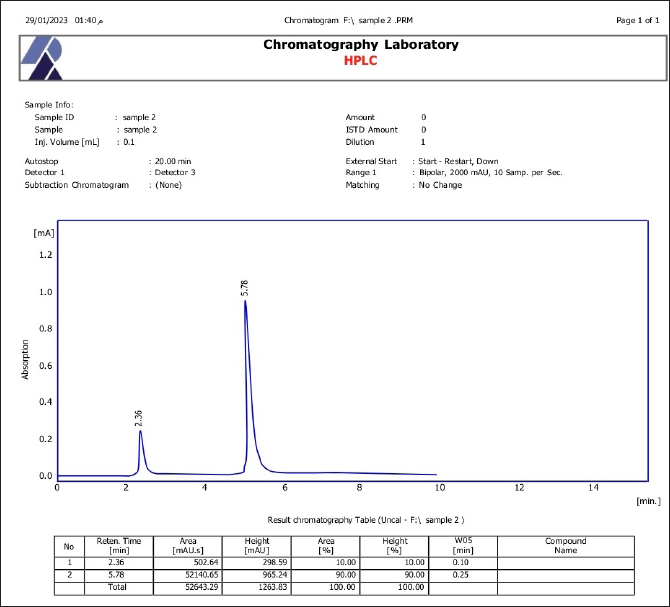The height and width of the screenshot is (607, 670).
Task: Click the Result chromatography Table caption
Action: [x=365, y=520]
